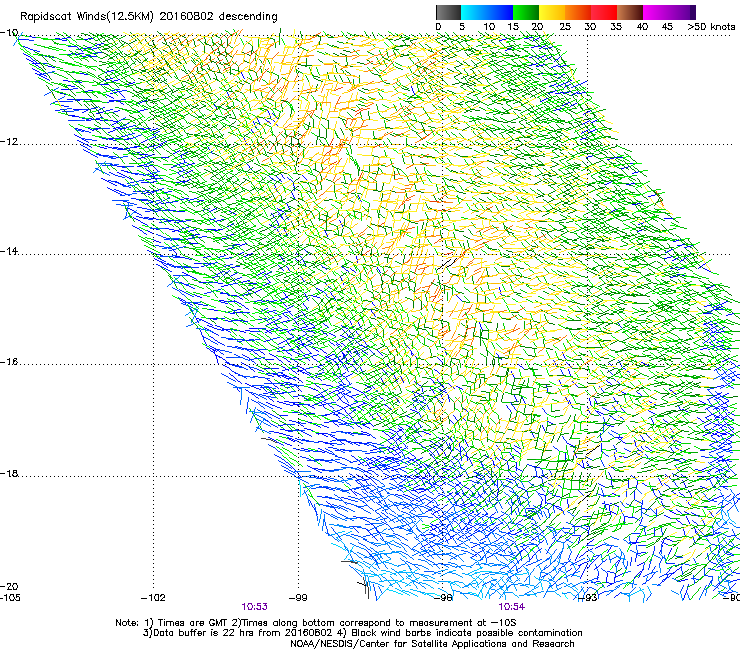Click the '-18' latitude axis label
This screenshot has height=650, width=740.
pyautogui.click(x=9, y=473)
